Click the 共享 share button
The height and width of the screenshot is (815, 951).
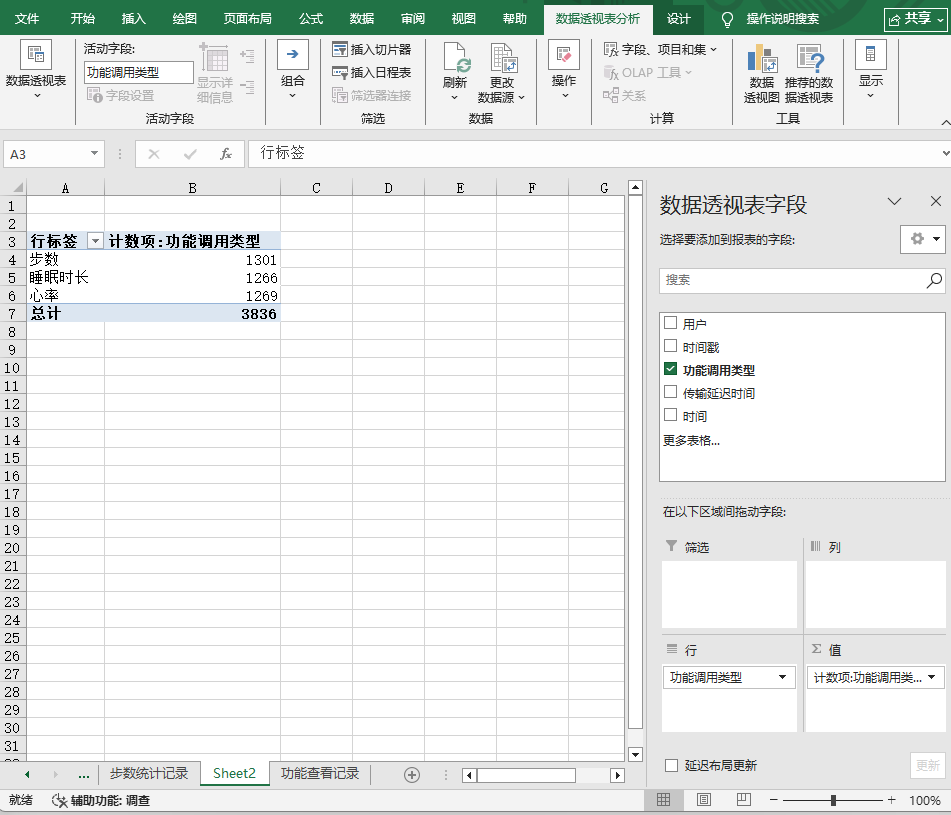pos(916,19)
